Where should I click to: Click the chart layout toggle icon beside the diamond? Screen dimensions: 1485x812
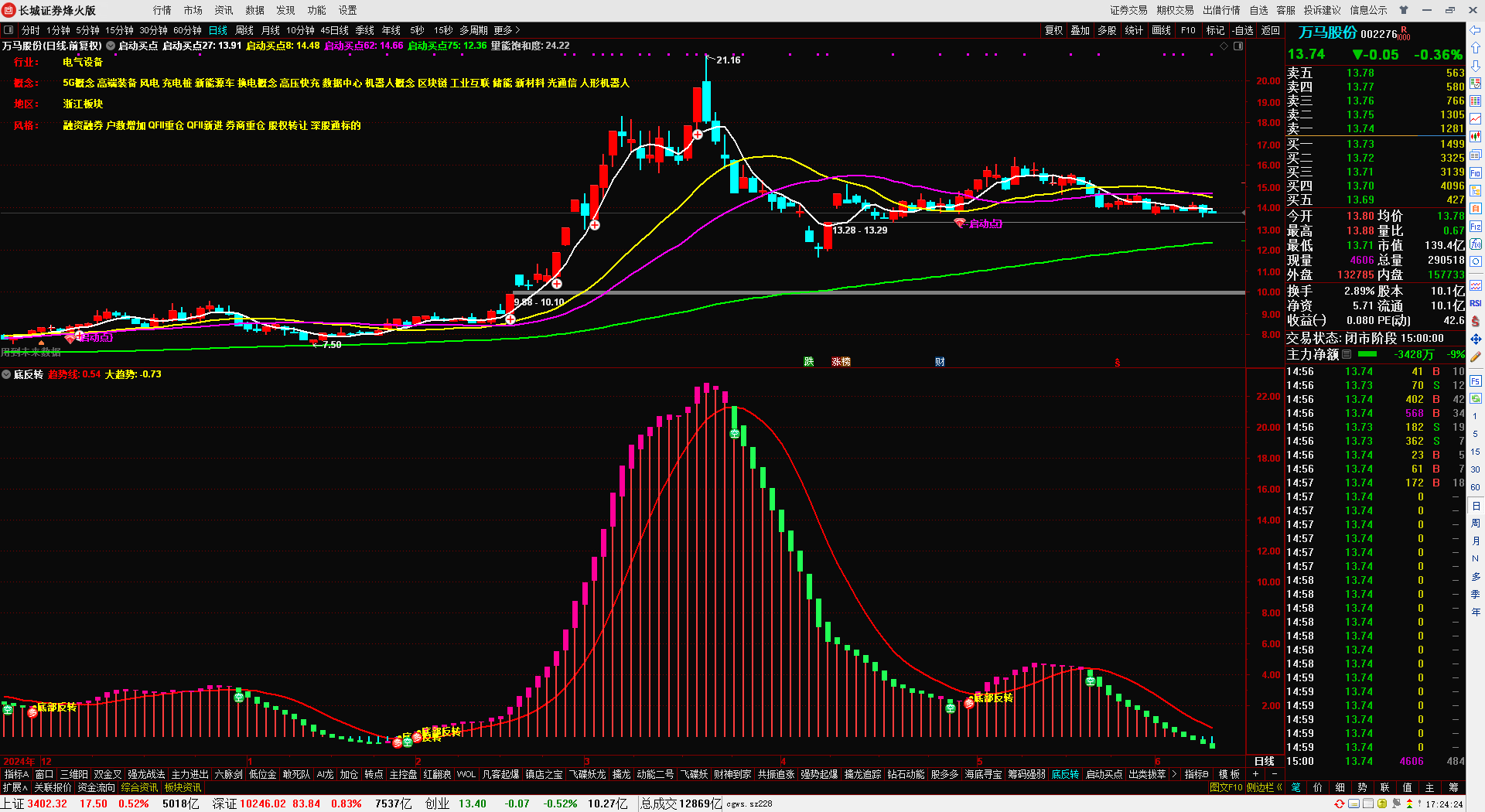[x=1238, y=46]
